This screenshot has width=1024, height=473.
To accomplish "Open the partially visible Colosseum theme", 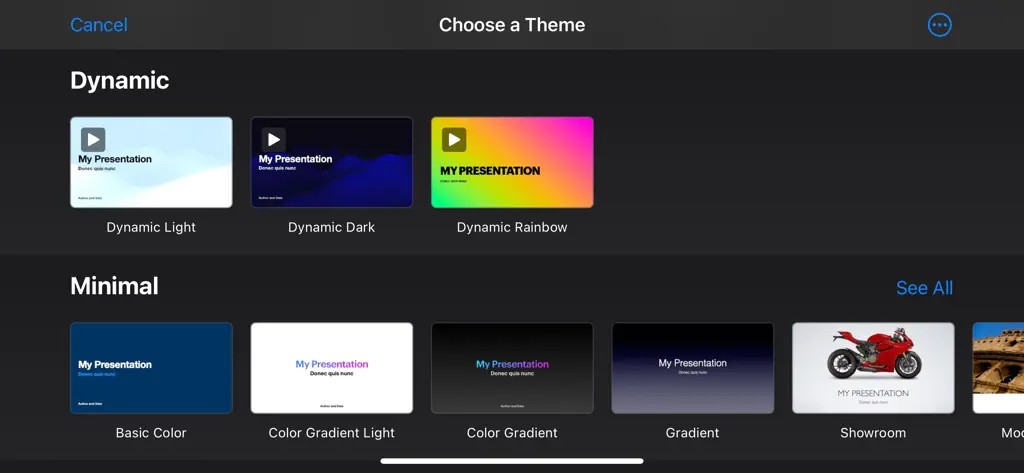I will click(998, 368).
